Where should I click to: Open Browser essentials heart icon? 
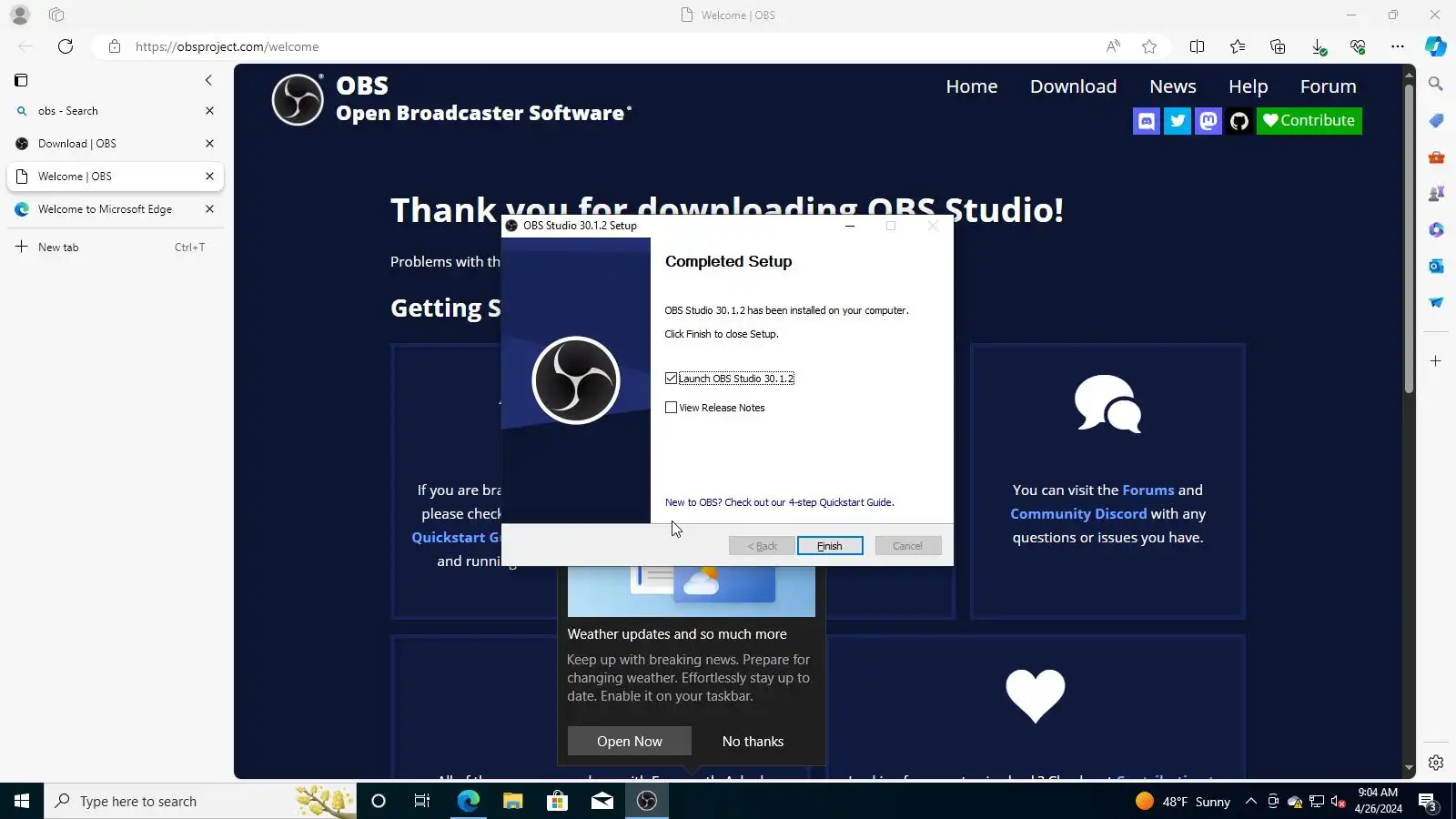point(1358,46)
